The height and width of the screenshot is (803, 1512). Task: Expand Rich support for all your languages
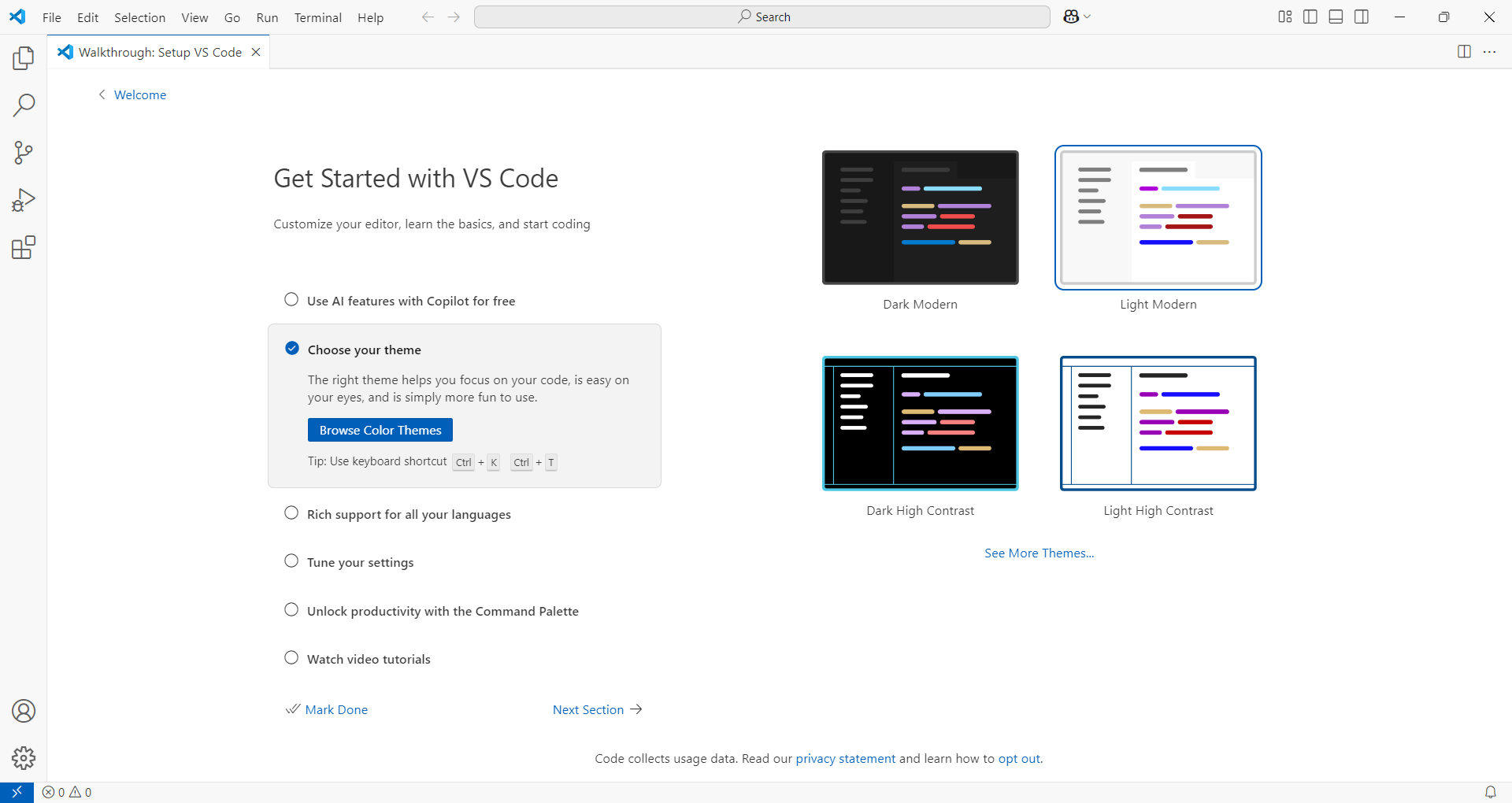click(x=409, y=514)
